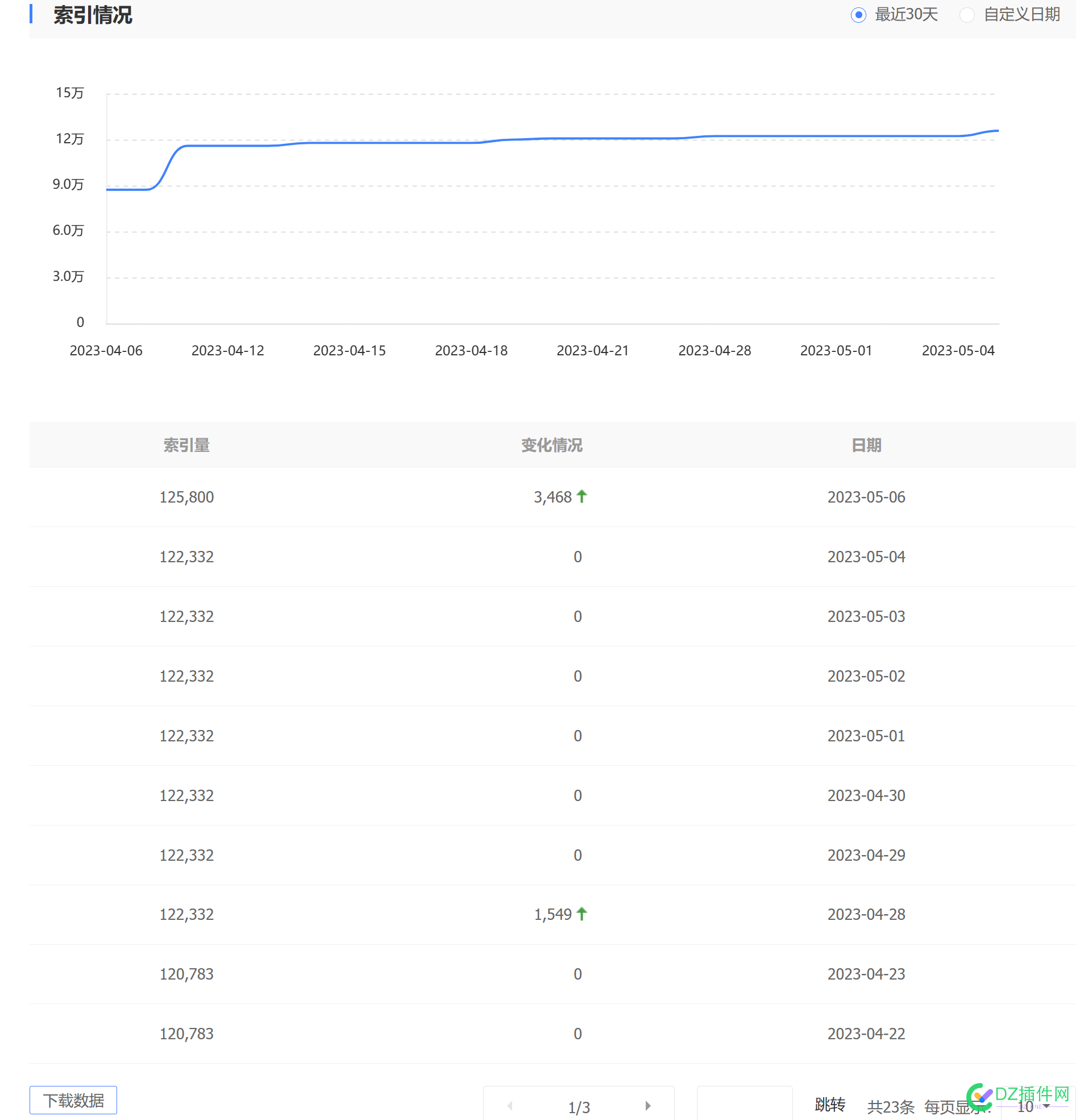Click the 1/3 page indicator

579,1107
